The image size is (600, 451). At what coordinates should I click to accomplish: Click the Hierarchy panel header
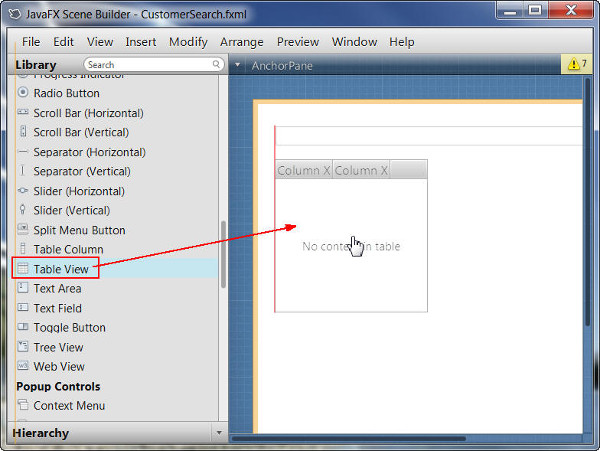click(41, 433)
